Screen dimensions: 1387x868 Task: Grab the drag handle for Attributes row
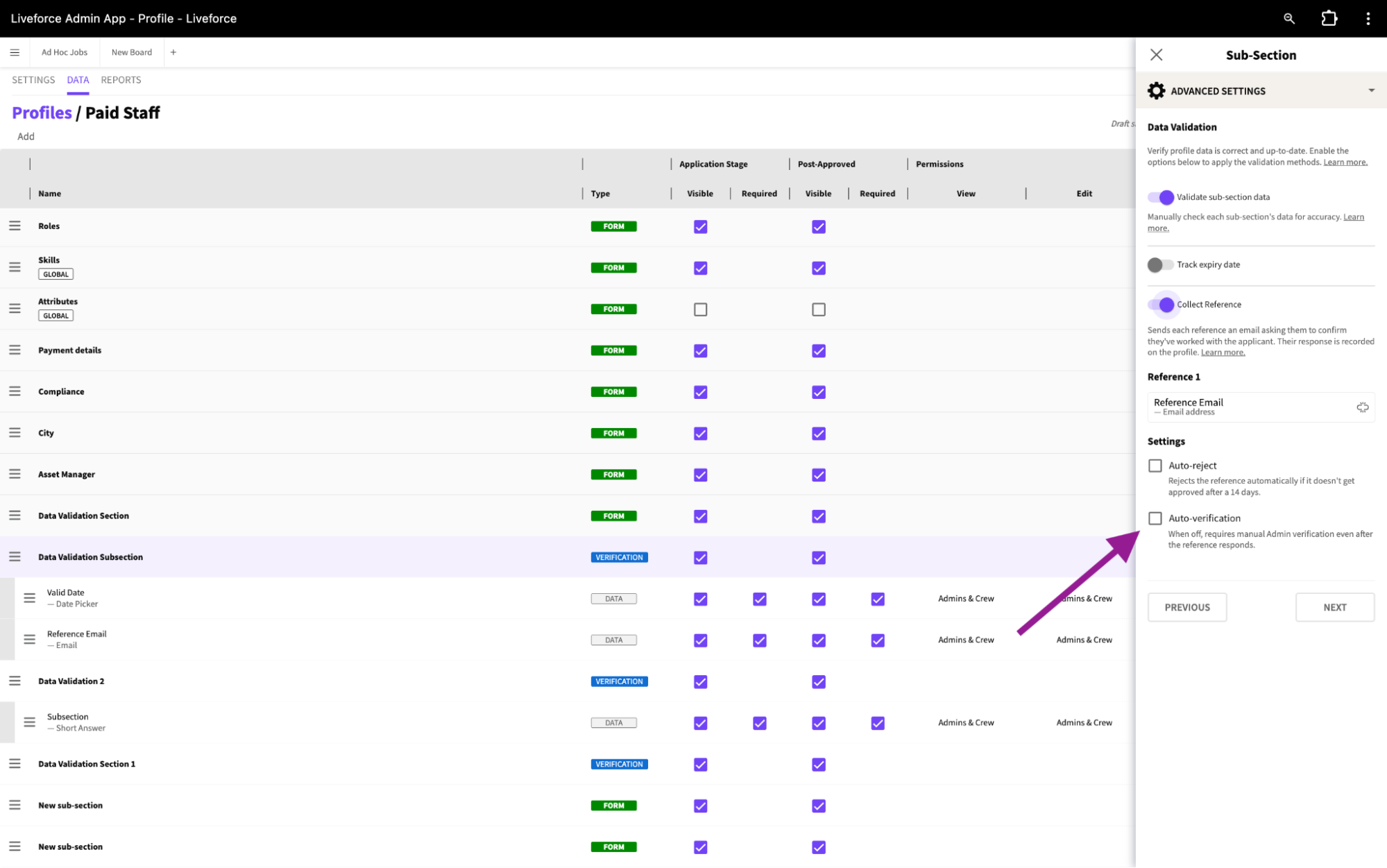(15, 309)
